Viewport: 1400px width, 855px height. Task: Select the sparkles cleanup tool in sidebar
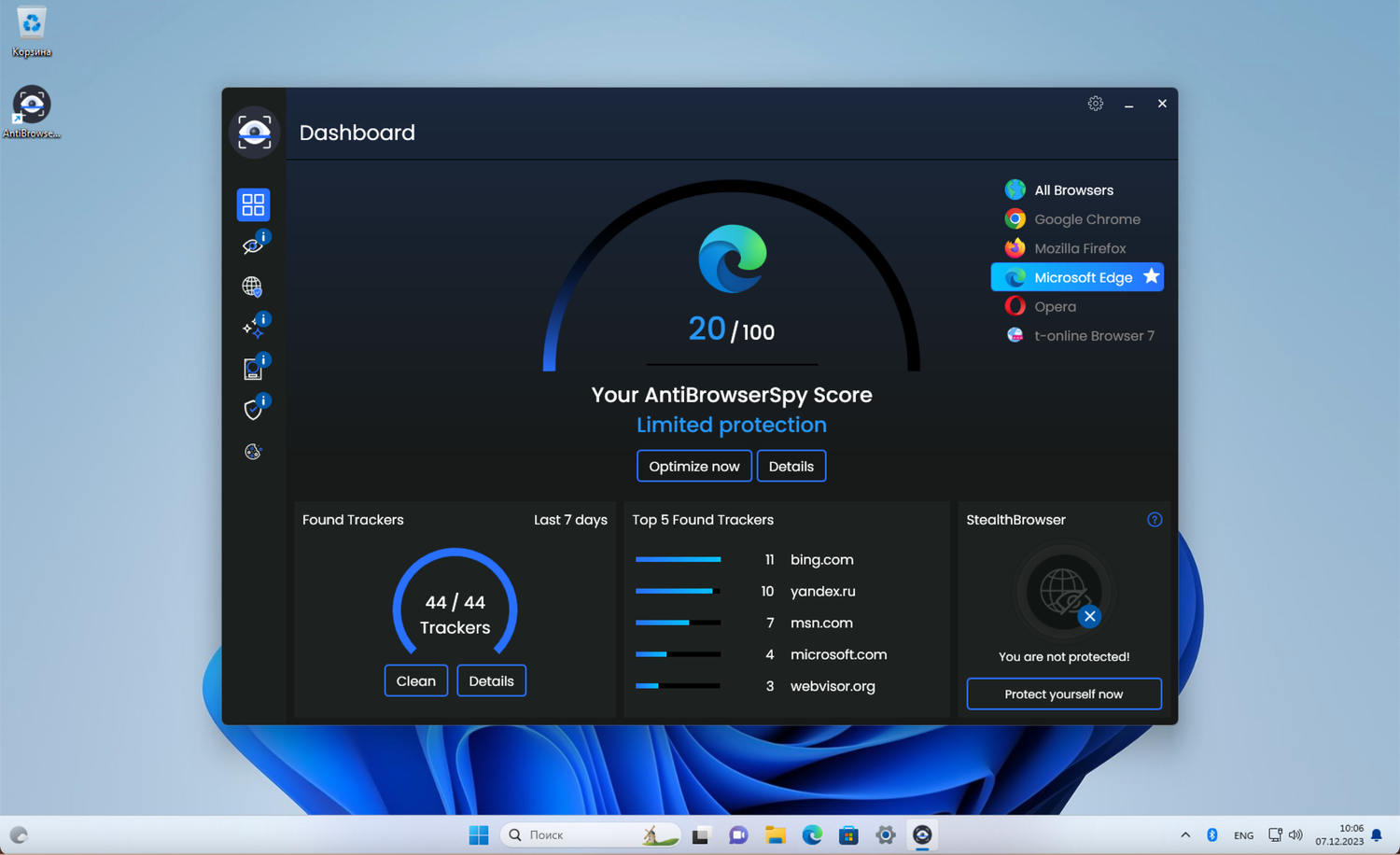point(253,327)
